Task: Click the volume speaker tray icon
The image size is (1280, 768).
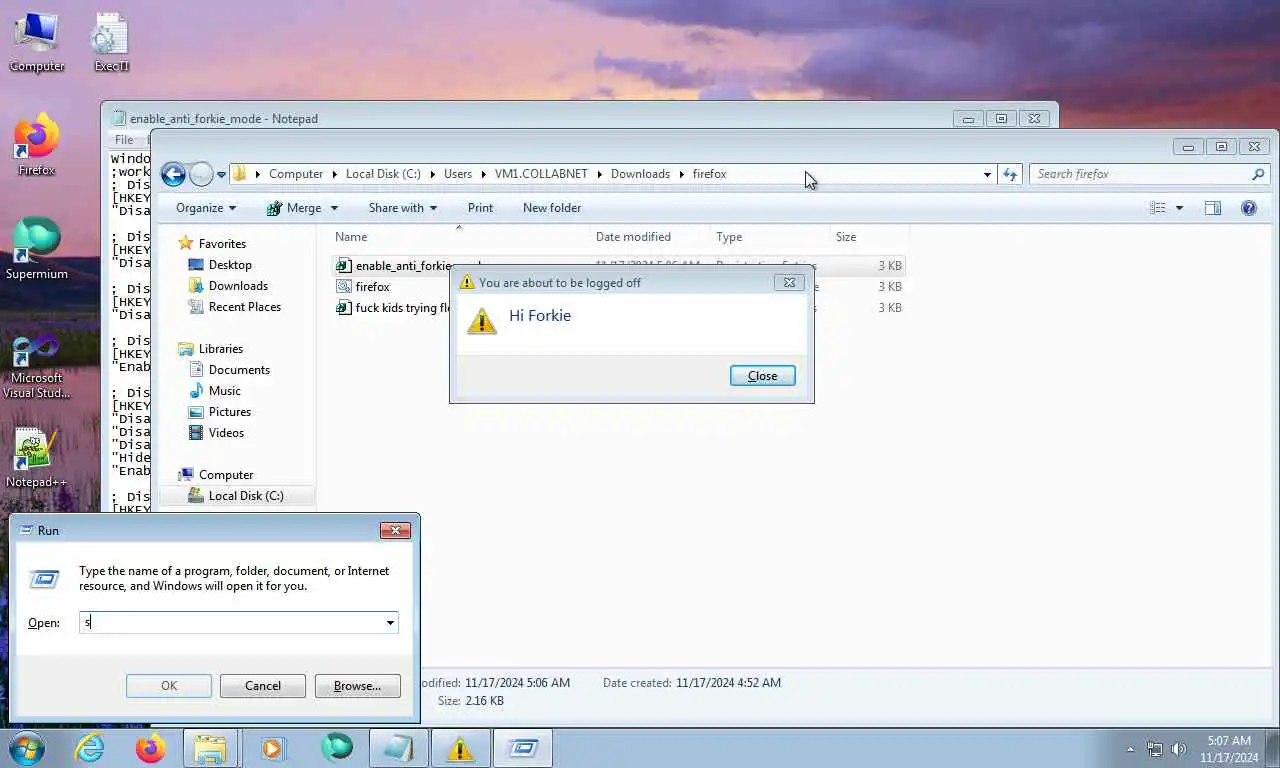Action: click(x=1179, y=749)
